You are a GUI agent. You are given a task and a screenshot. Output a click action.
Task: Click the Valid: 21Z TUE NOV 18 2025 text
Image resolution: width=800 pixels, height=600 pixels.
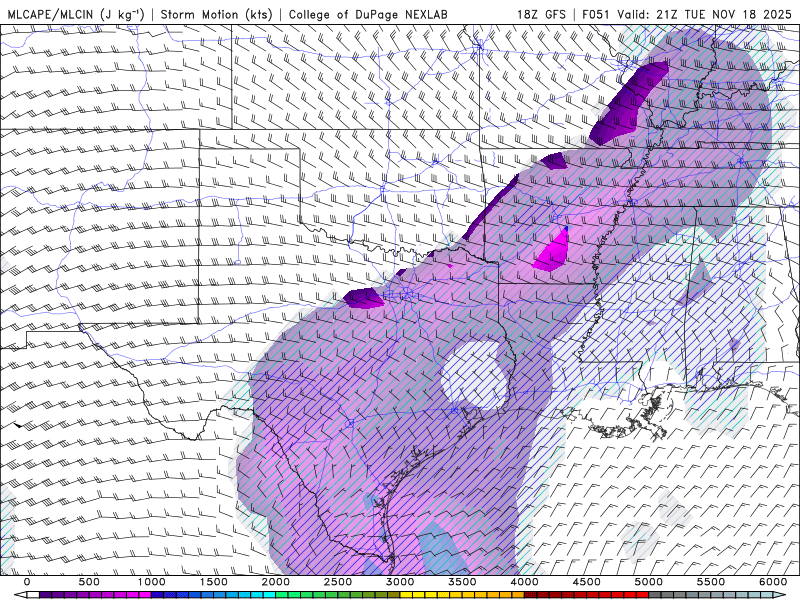[704, 14]
